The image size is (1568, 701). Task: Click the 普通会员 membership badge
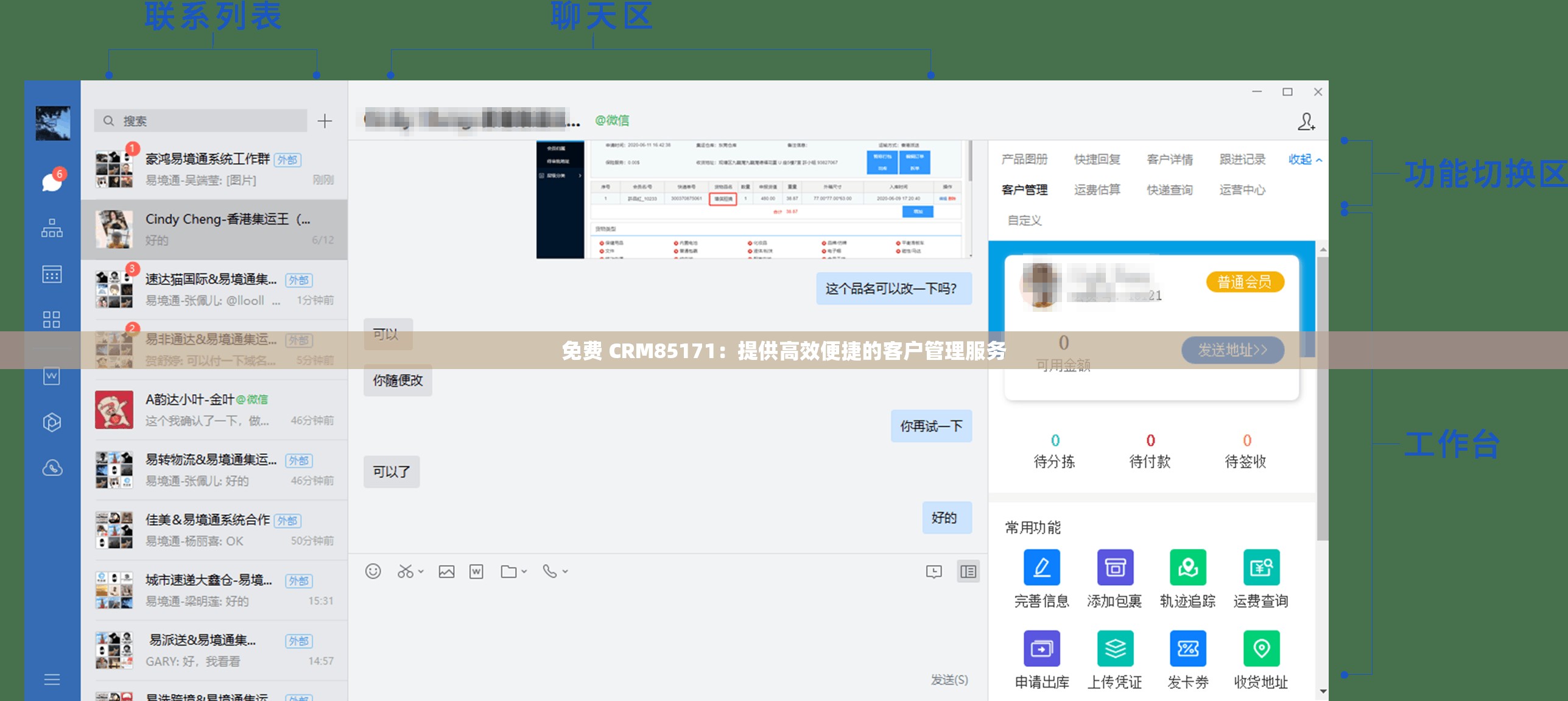coord(1245,282)
